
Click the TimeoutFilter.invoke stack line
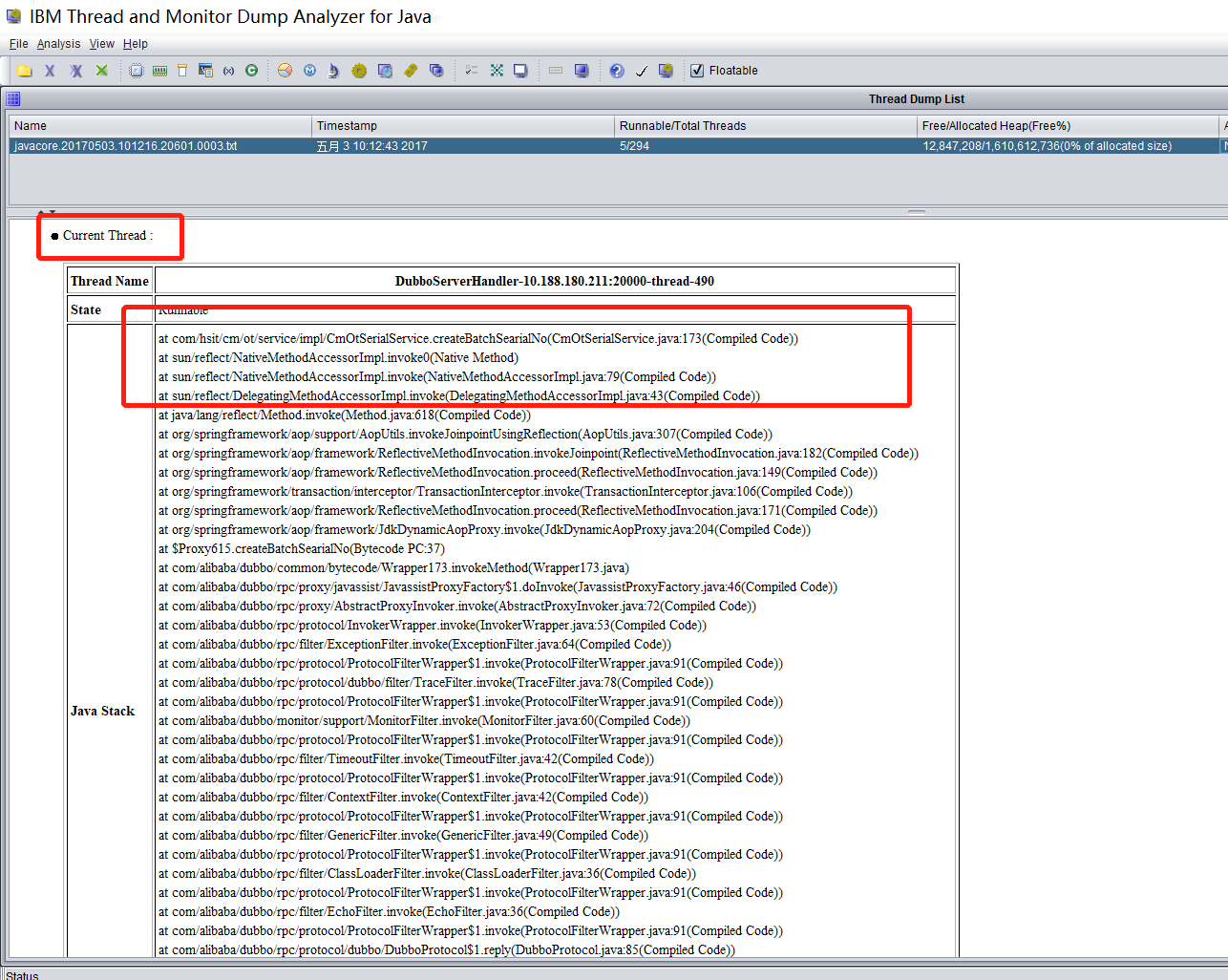click(x=406, y=758)
